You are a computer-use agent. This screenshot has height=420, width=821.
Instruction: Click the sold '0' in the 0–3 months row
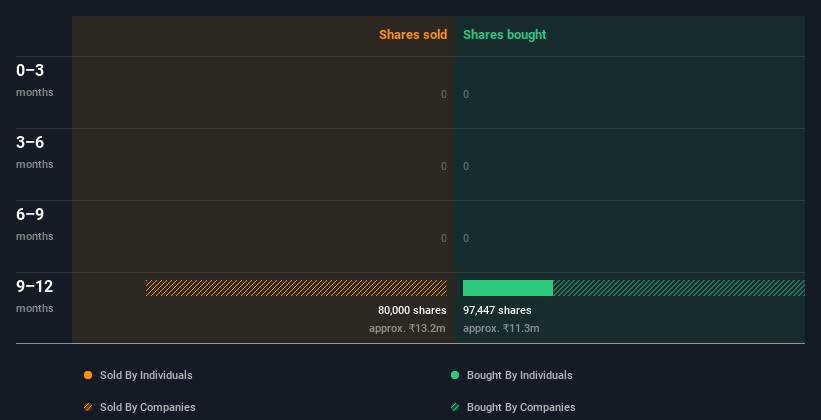pyautogui.click(x=444, y=94)
